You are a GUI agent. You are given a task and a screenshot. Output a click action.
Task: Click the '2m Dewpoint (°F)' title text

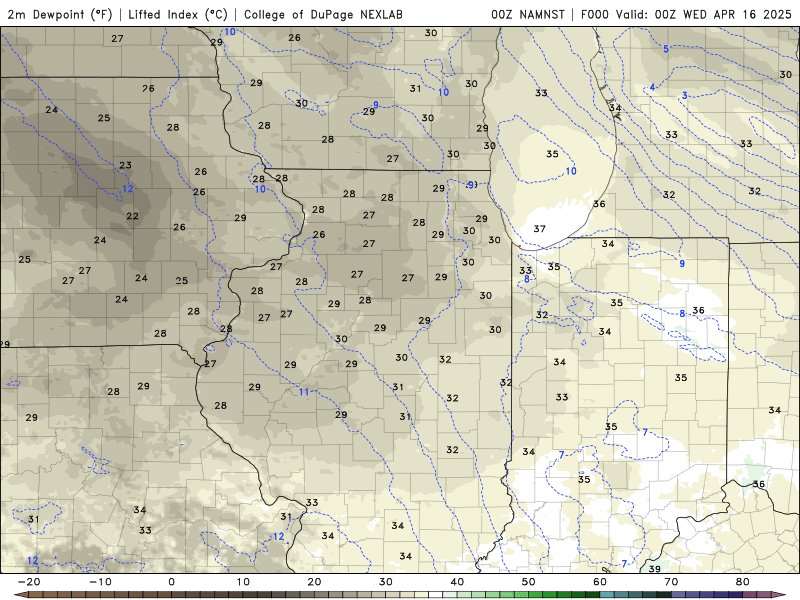(x=60, y=14)
